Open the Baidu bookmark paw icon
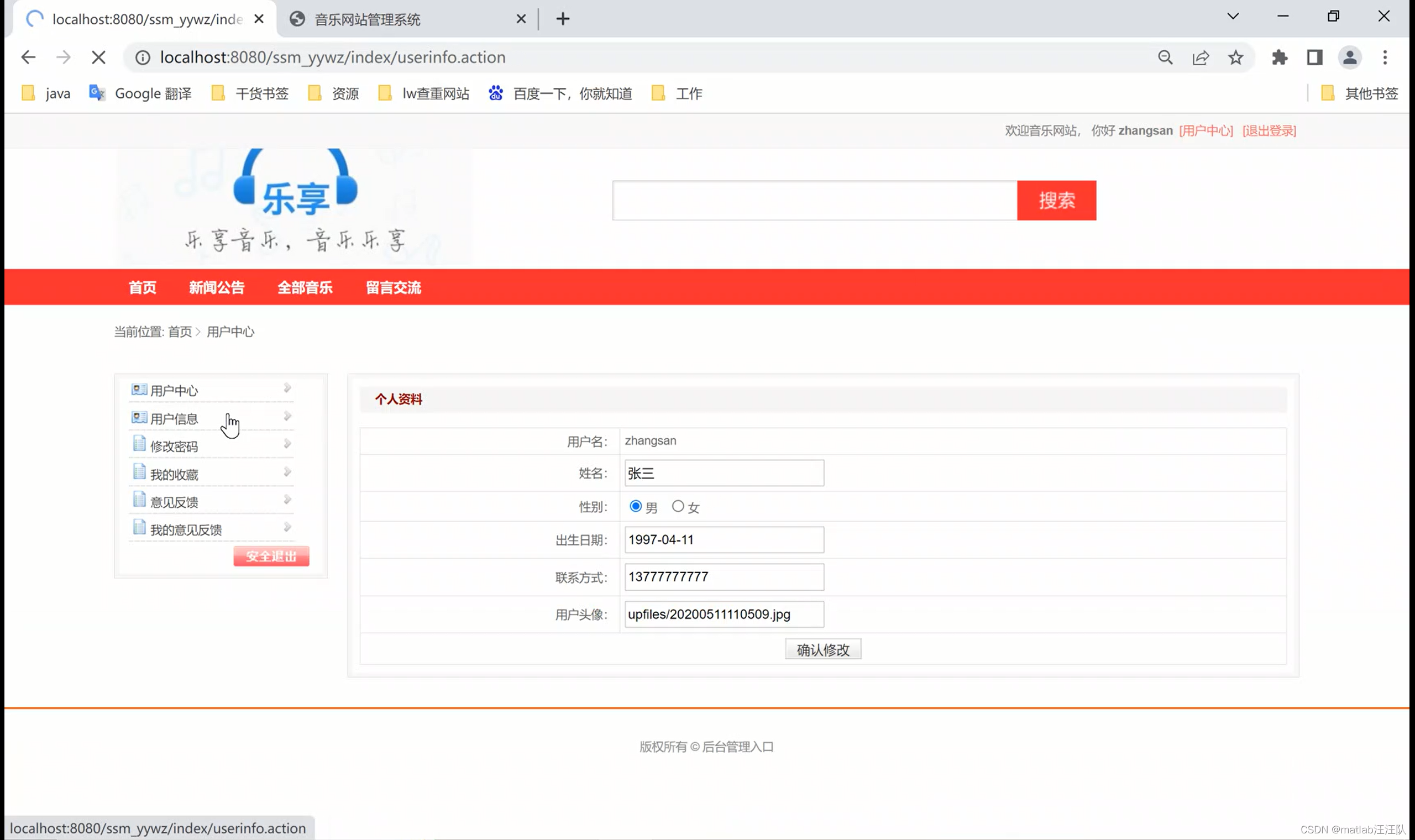The image size is (1415, 840). [x=496, y=93]
